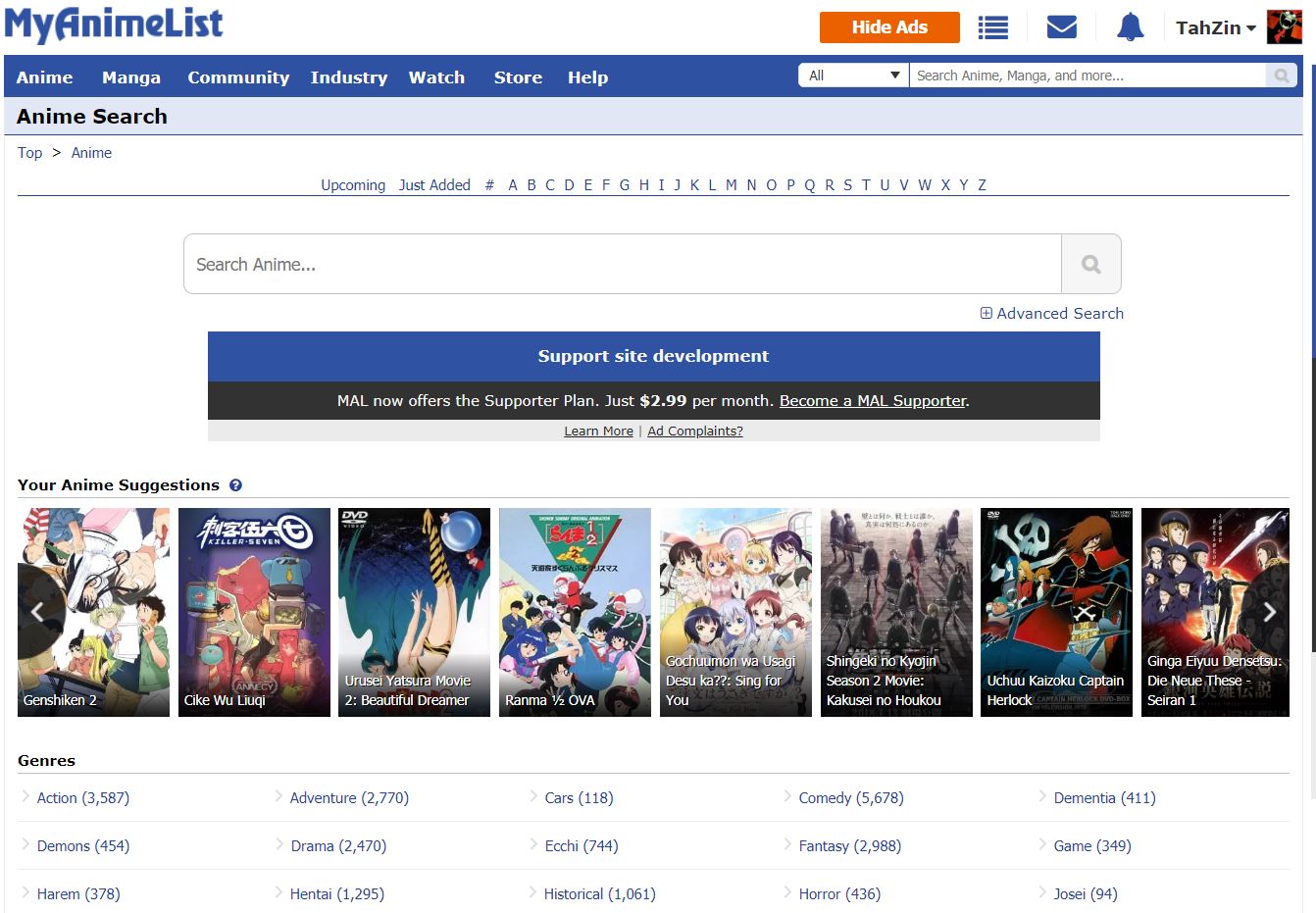The height and width of the screenshot is (913, 1316).
Task: Open Ginga Eiyuu Densetsu thumbnail
Action: click(x=1215, y=612)
